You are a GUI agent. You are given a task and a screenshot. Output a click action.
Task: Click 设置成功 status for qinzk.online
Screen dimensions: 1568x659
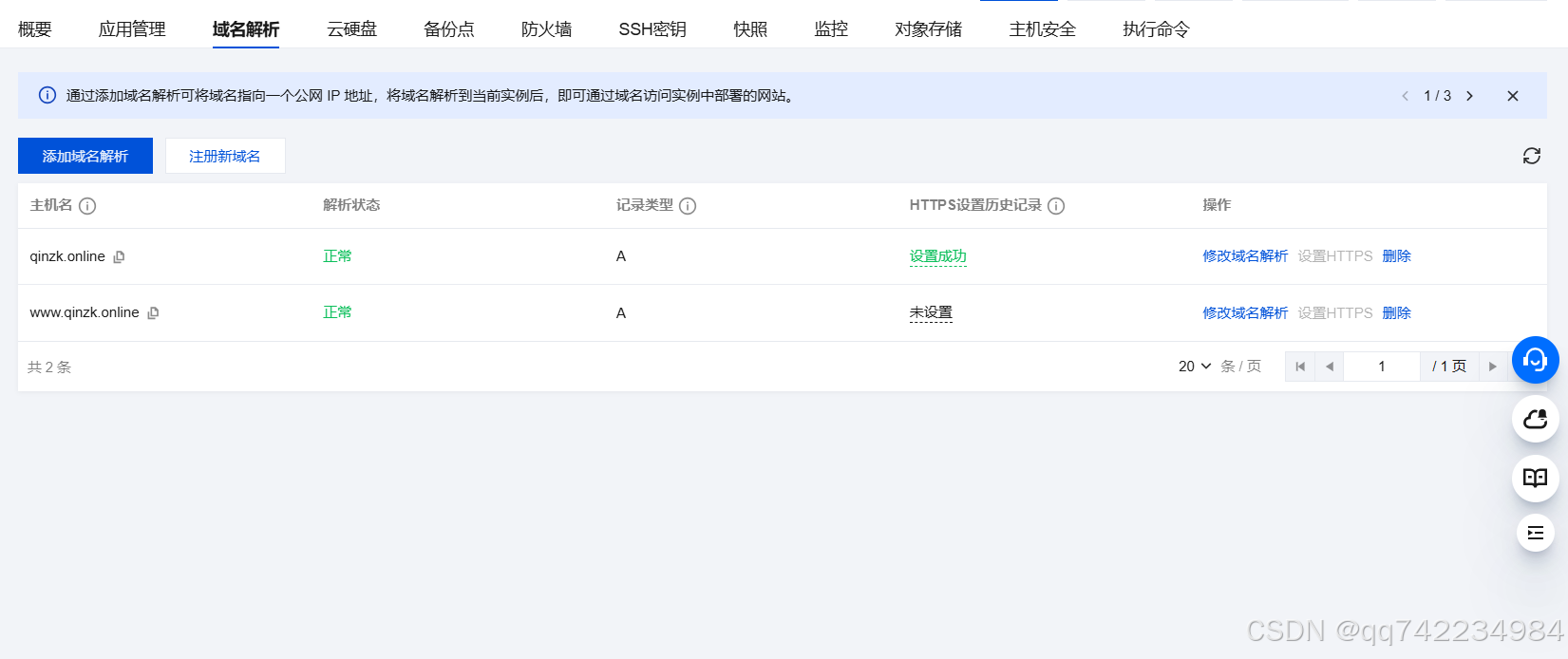[x=938, y=256]
